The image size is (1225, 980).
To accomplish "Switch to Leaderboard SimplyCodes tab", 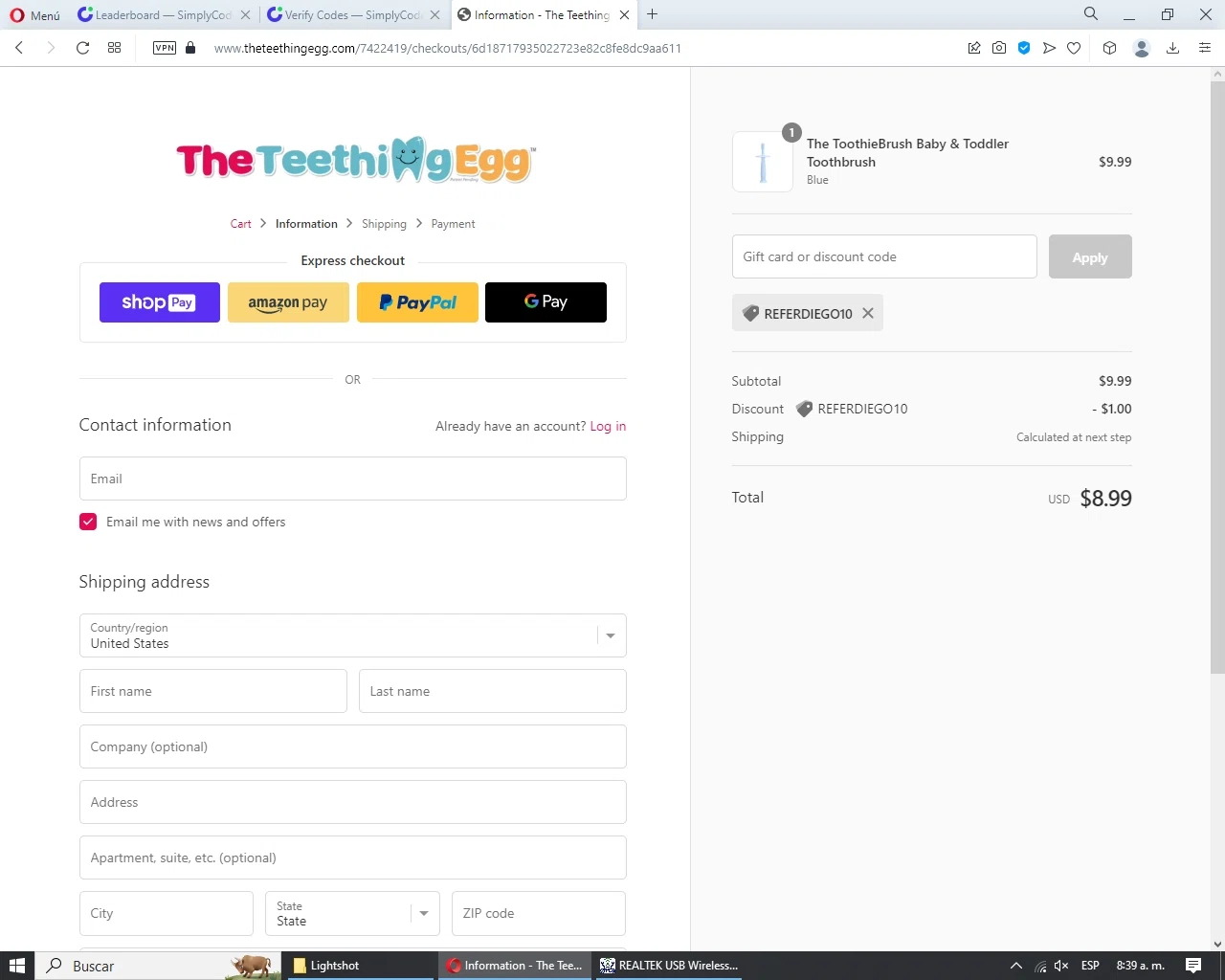I will click(x=154, y=15).
